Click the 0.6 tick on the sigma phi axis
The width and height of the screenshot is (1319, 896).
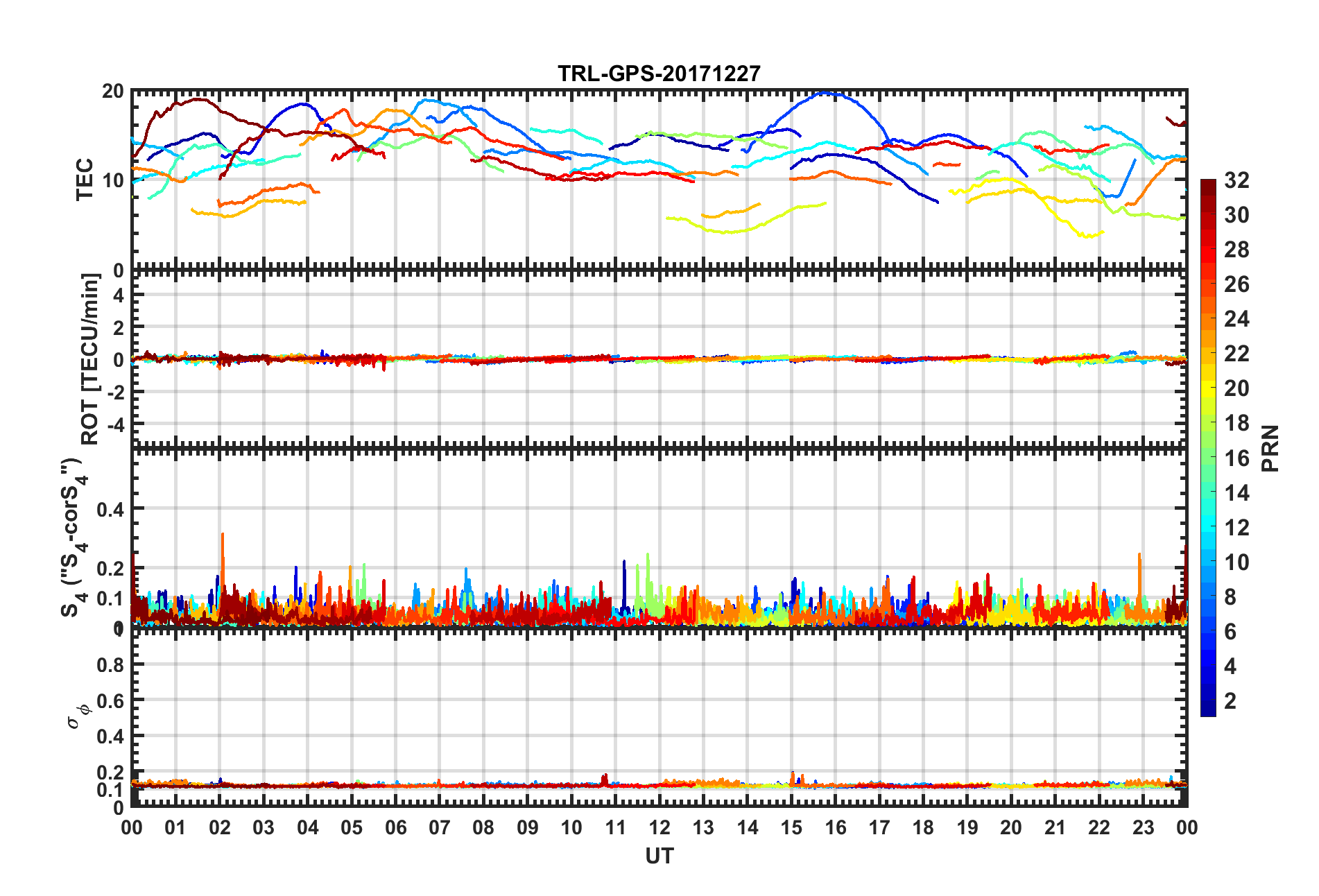tap(111, 701)
